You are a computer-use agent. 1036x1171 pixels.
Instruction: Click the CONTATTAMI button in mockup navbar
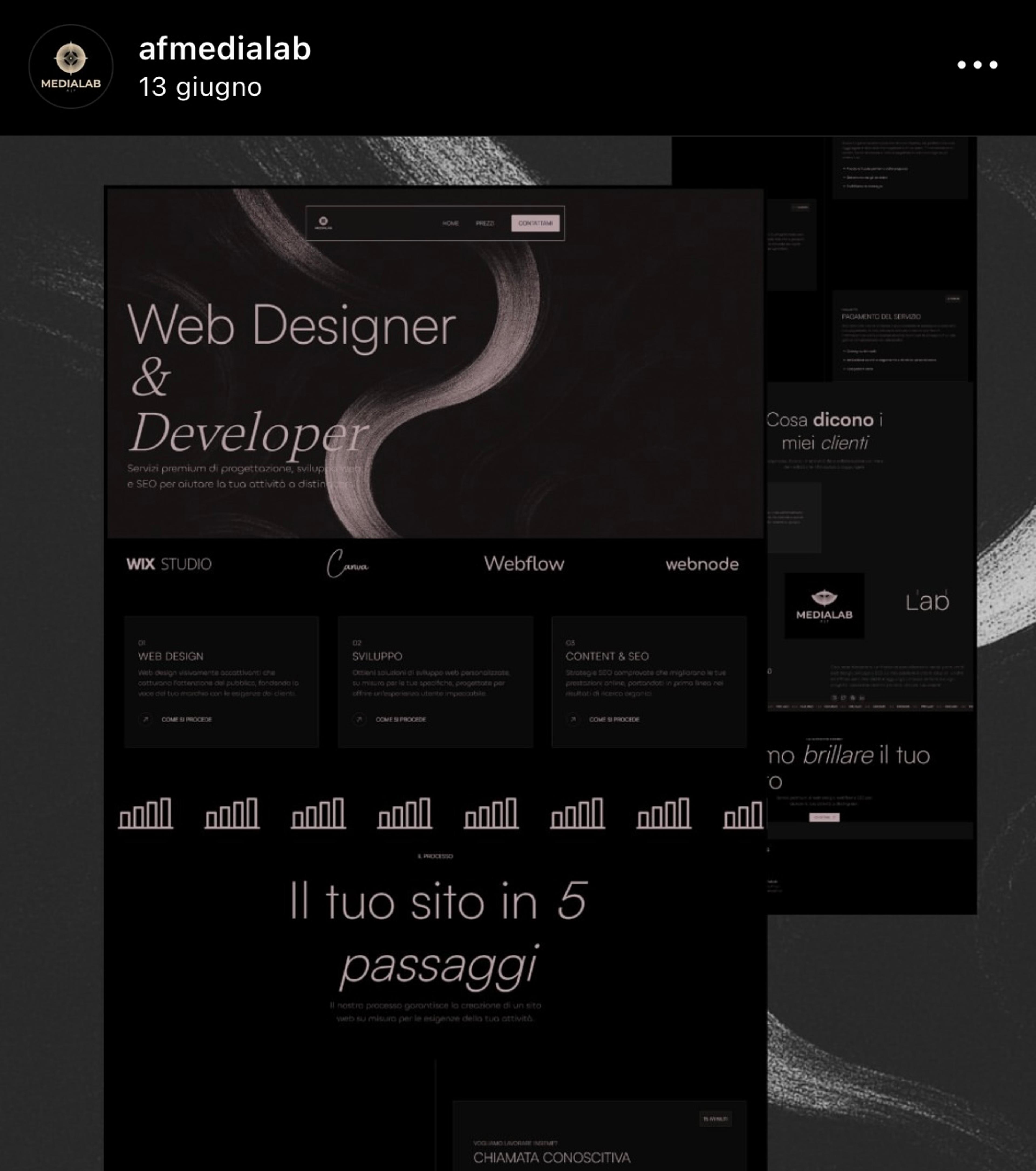click(x=535, y=223)
